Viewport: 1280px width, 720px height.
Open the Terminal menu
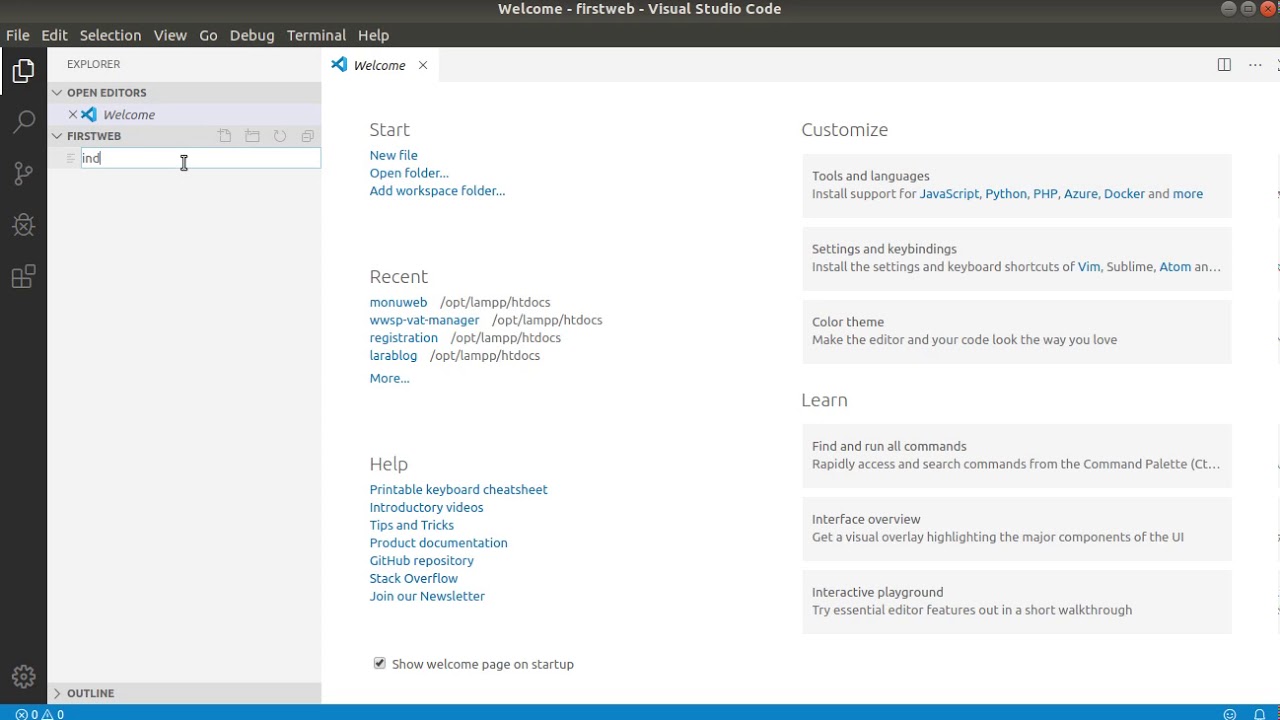tap(316, 35)
